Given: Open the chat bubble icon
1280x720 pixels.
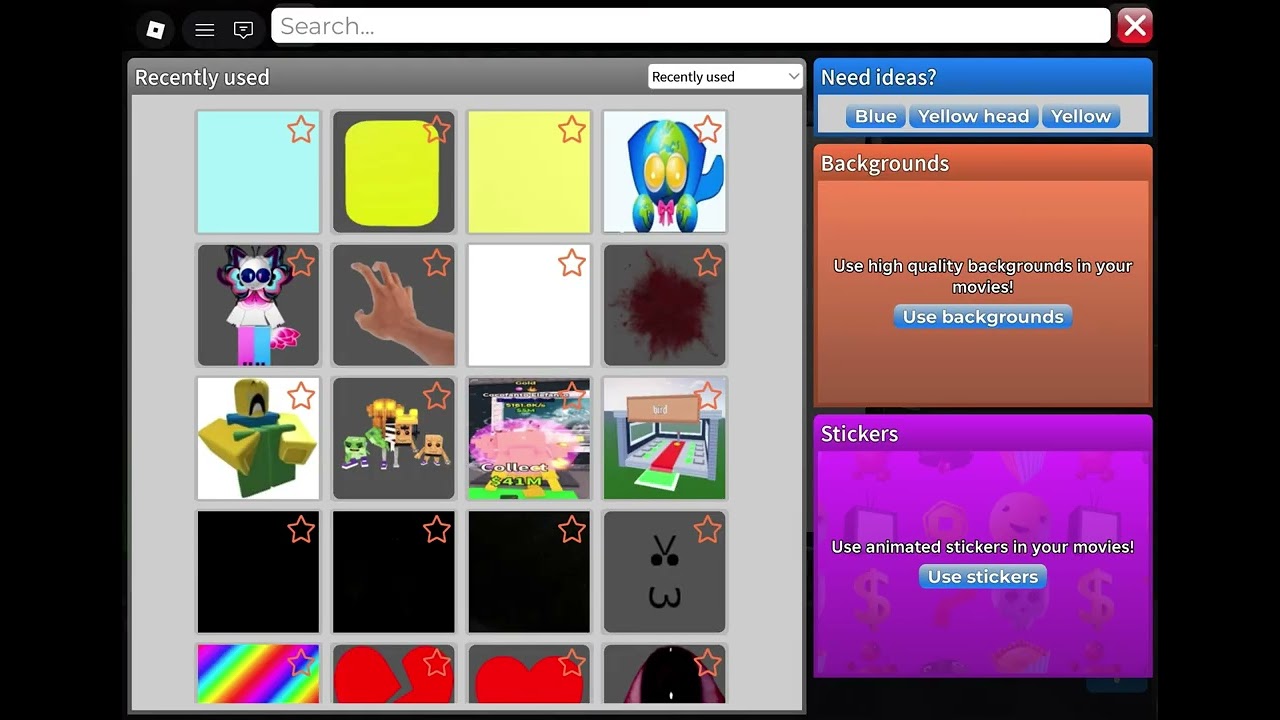Looking at the screenshot, I should pyautogui.click(x=243, y=30).
